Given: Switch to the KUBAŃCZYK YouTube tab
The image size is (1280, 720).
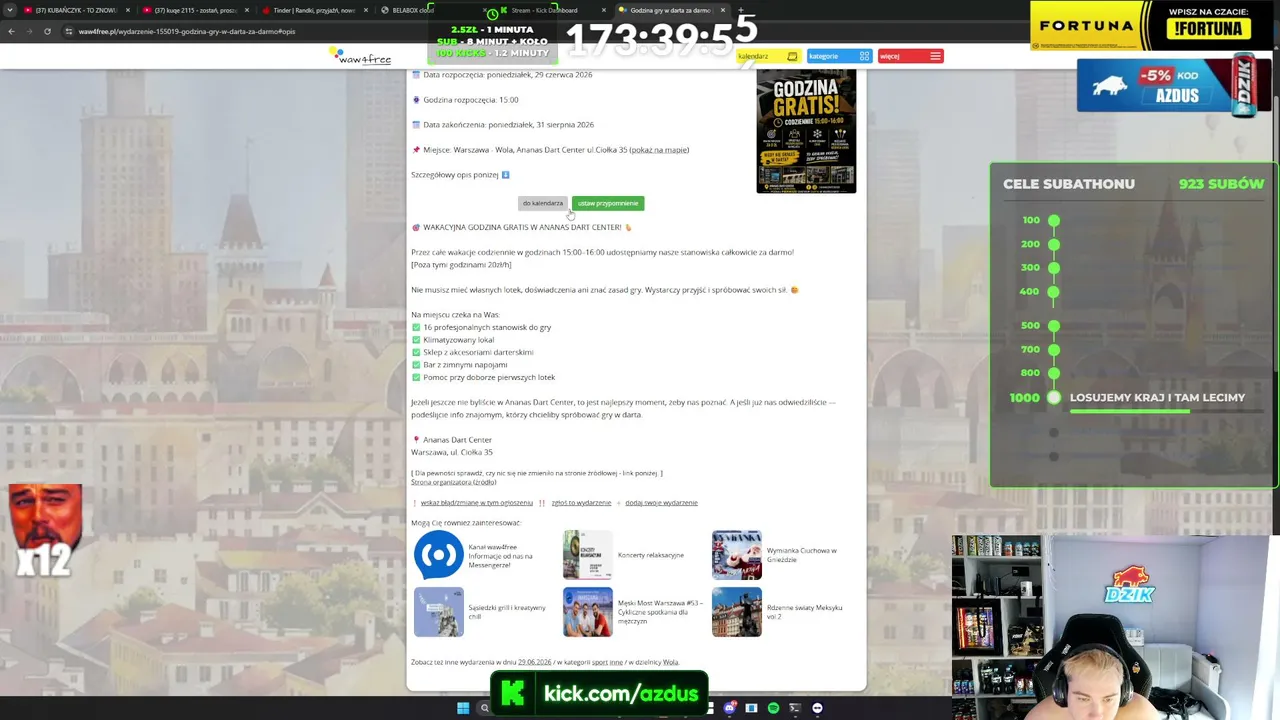Looking at the screenshot, I should click(76, 10).
